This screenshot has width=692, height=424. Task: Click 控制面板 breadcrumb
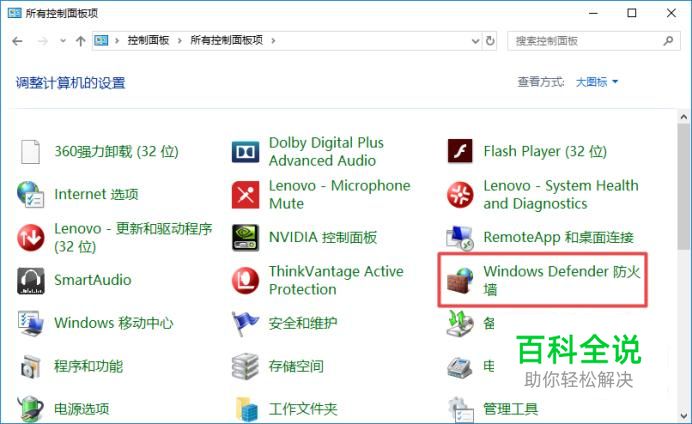point(148,41)
